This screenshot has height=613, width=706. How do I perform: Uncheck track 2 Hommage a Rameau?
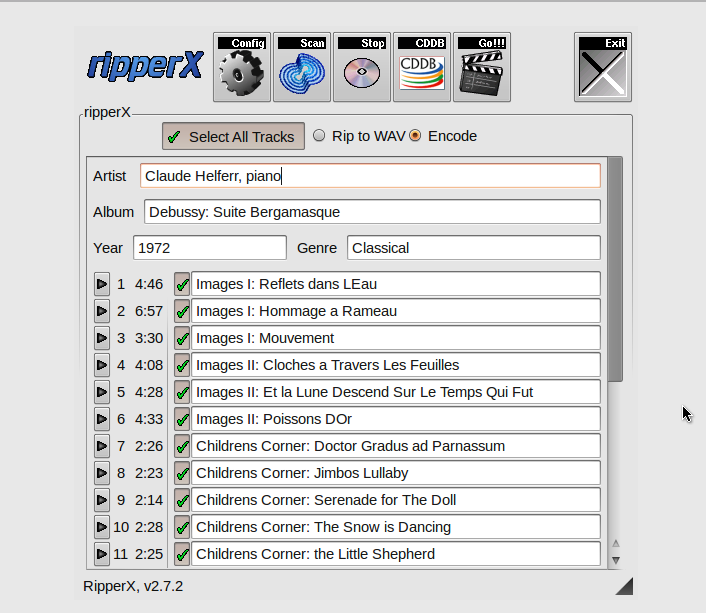click(x=182, y=311)
